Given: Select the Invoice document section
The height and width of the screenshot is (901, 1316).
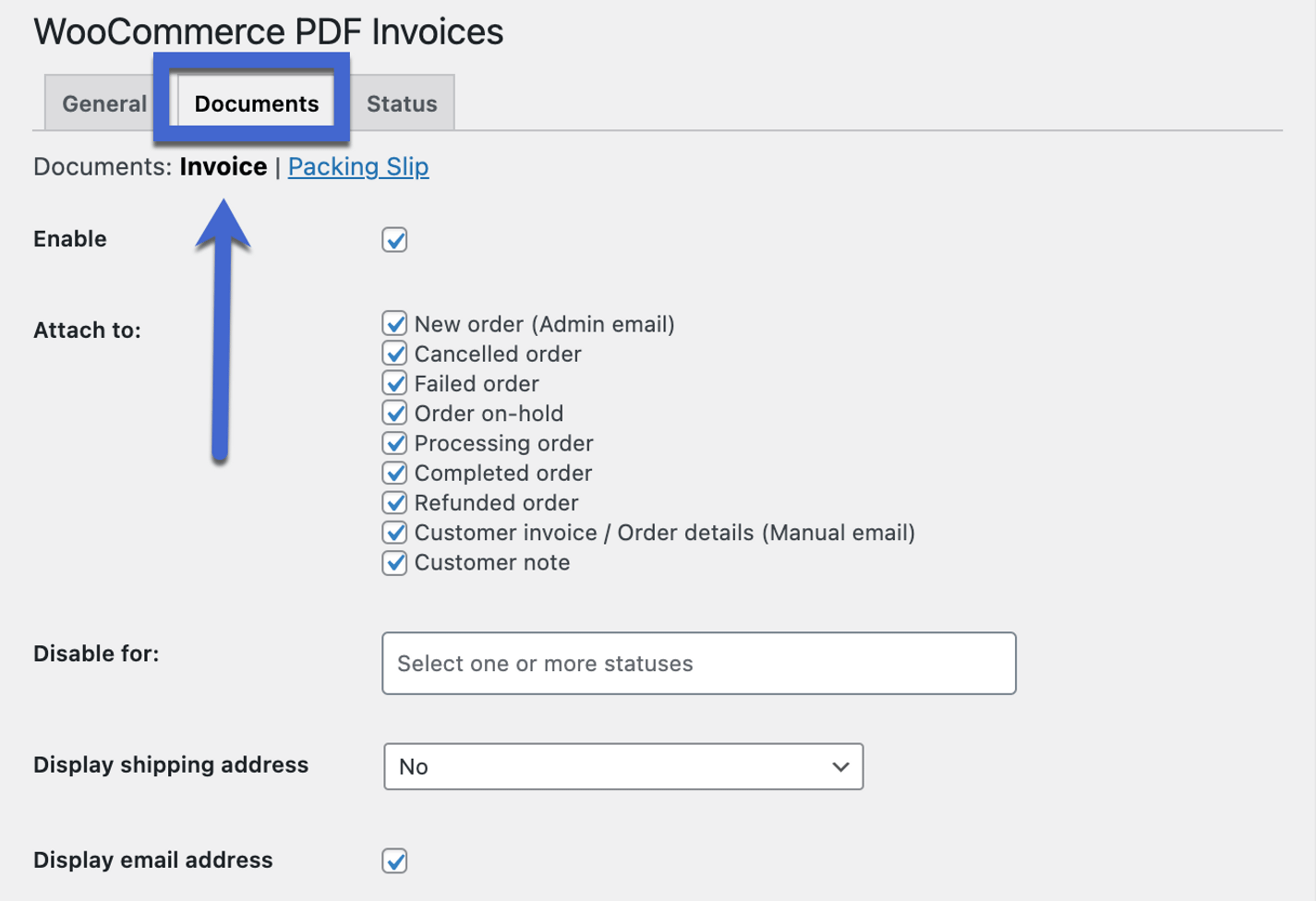Looking at the screenshot, I should 223,166.
